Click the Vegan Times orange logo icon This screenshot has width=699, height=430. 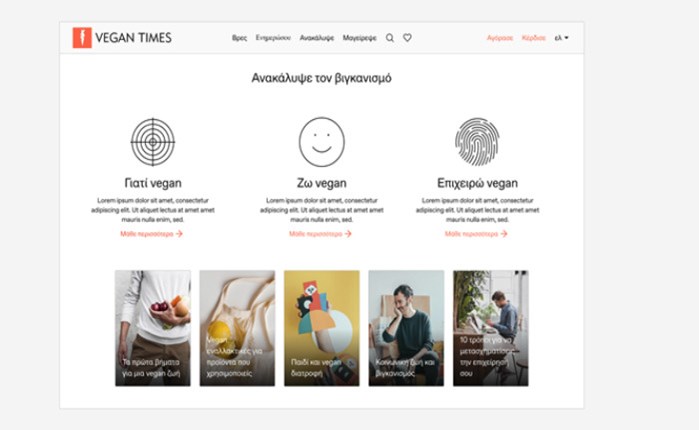(x=82, y=38)
